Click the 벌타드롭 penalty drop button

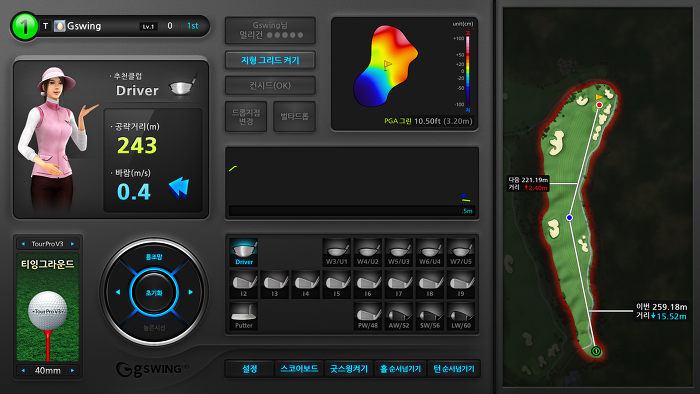click(294, 116)
